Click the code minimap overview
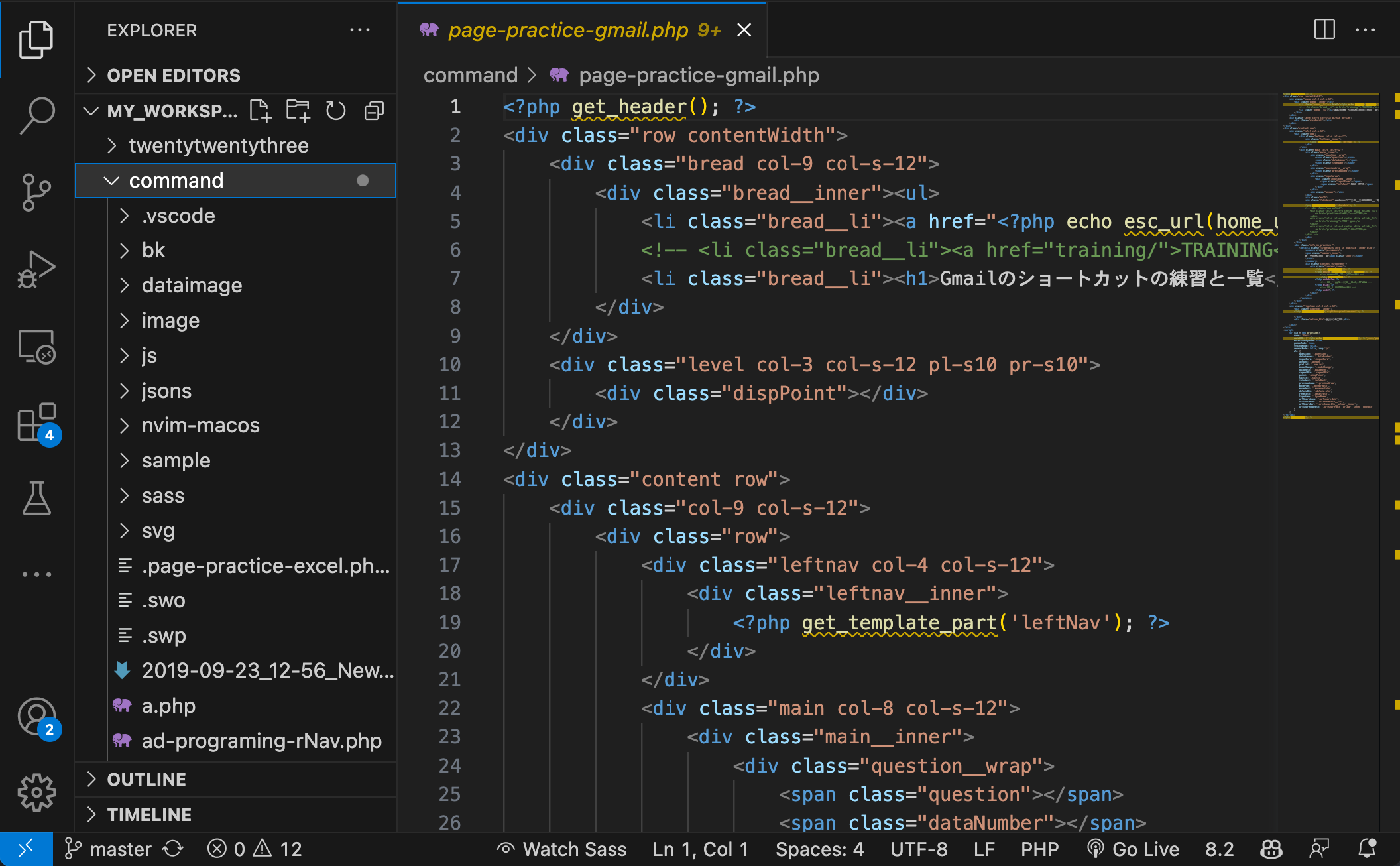Viewport: 1400px width, 866px height. 1331,256
